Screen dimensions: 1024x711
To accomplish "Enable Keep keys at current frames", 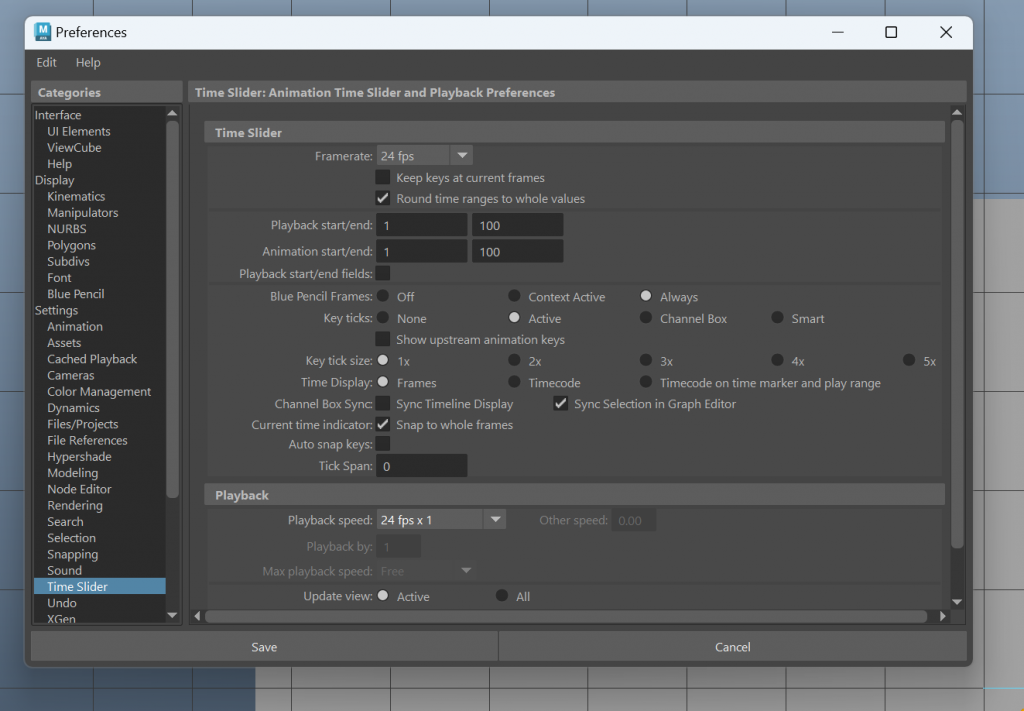I will click(383, 178).
